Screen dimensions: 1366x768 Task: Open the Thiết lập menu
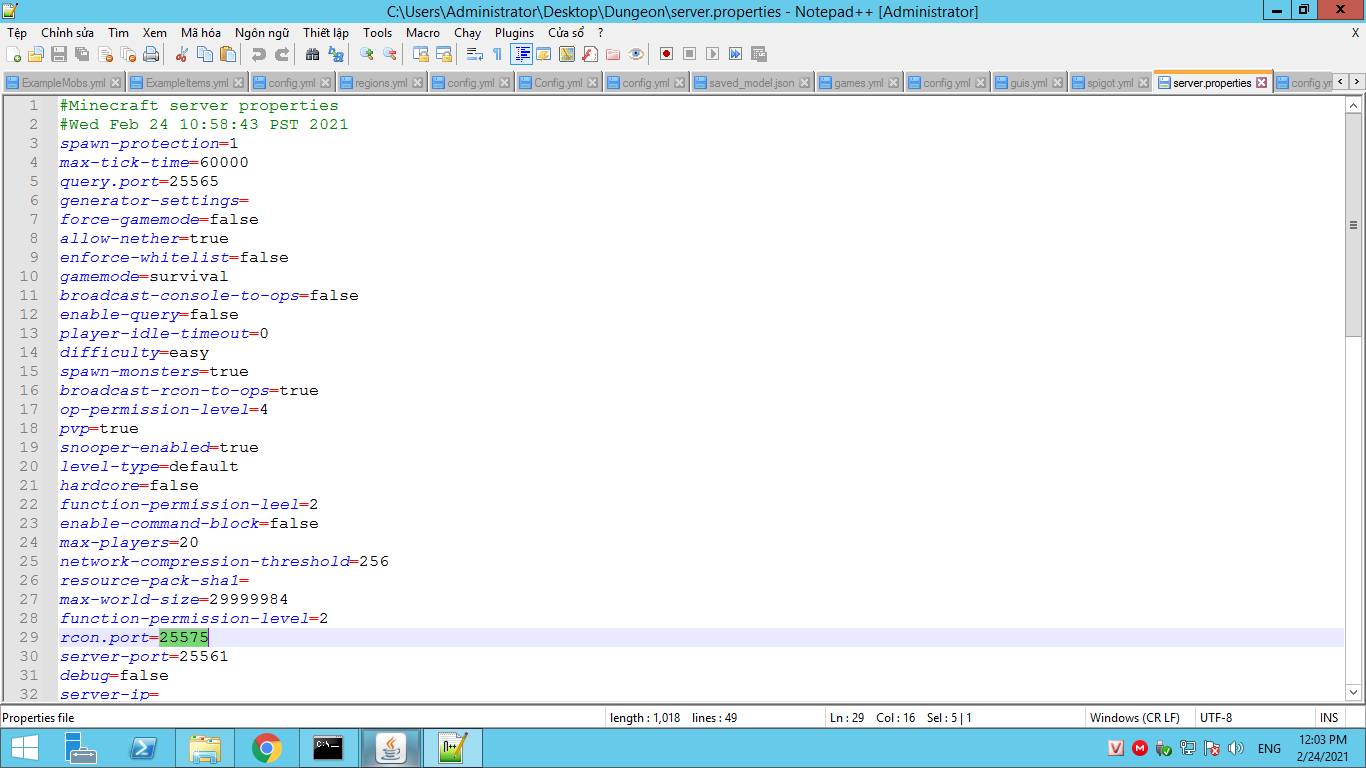(x=326, y=33)
